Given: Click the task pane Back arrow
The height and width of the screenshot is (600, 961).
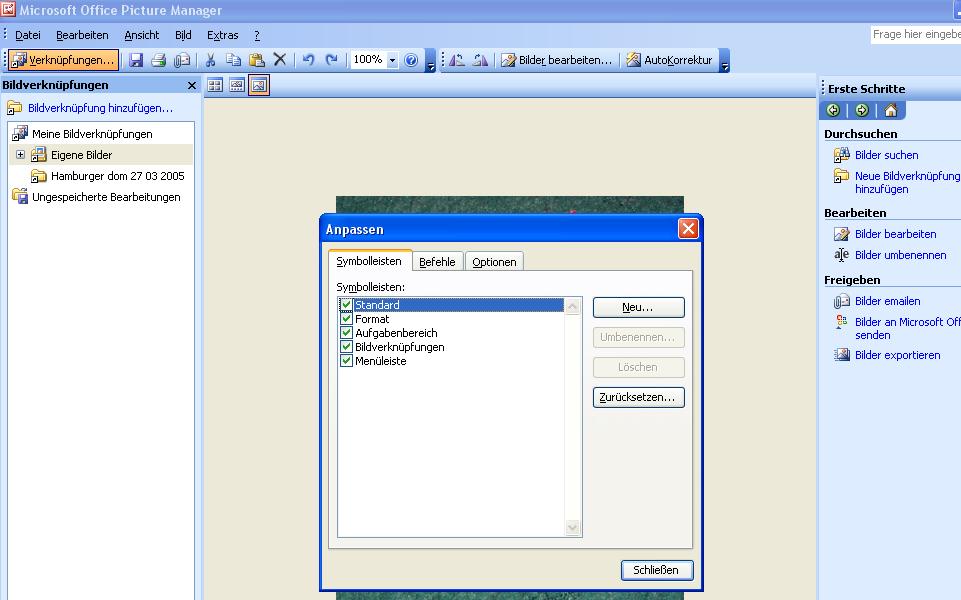Looking at the screenshot, I should pyautogui.click(x=833, y=110).
